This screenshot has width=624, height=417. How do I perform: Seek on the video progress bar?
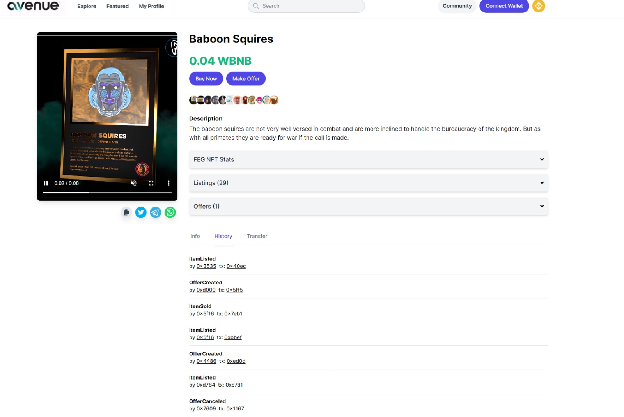coord(107,193)
